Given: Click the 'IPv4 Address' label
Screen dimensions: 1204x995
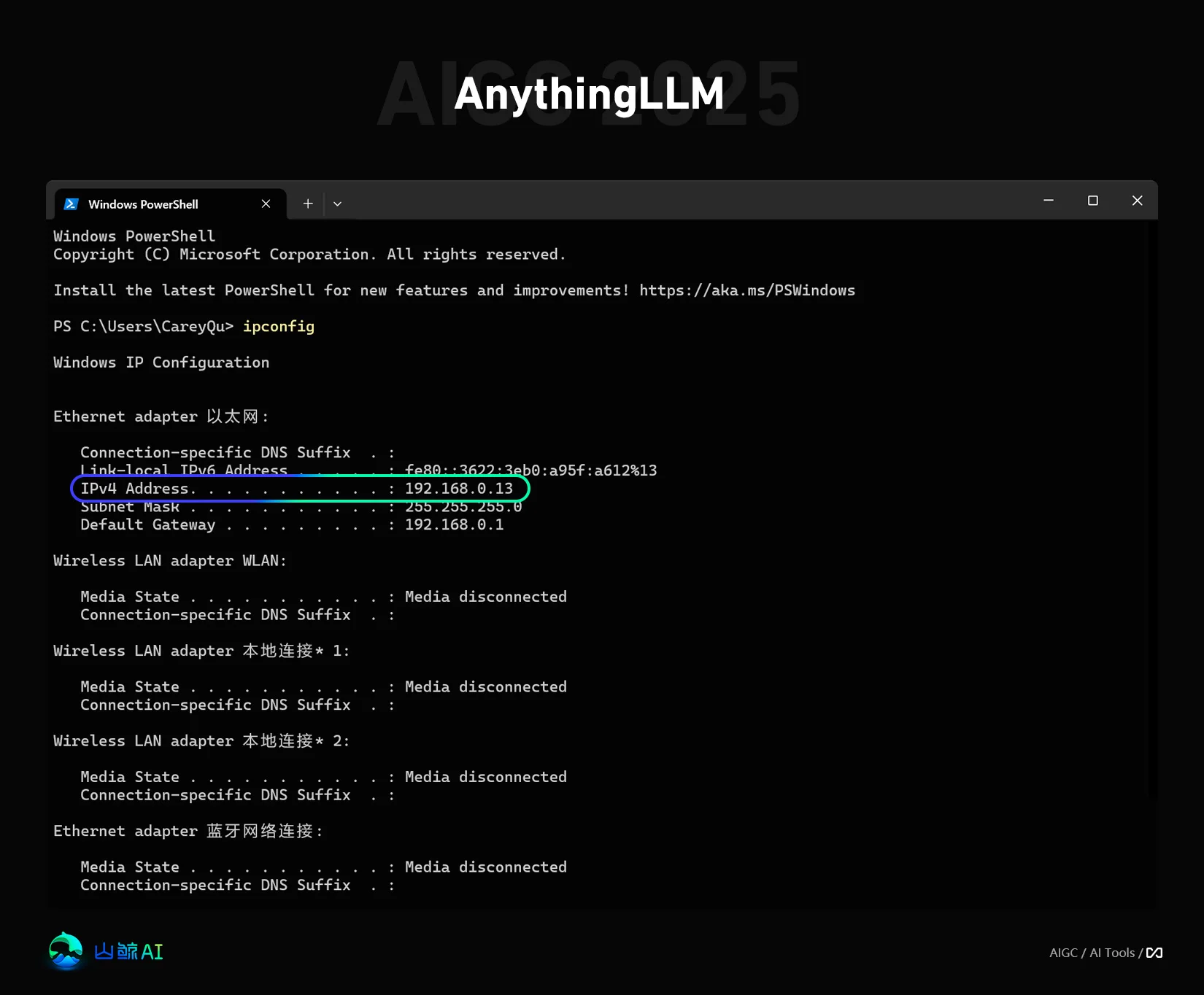Looking at the screenshot, I should click(x=135, y=488).
